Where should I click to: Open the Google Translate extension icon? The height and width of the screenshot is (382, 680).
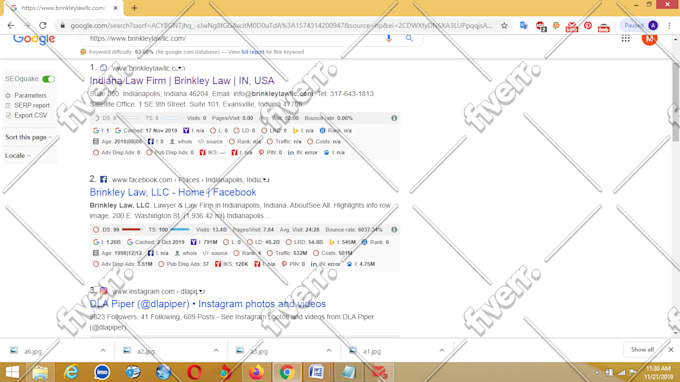(x=523, y=26)
